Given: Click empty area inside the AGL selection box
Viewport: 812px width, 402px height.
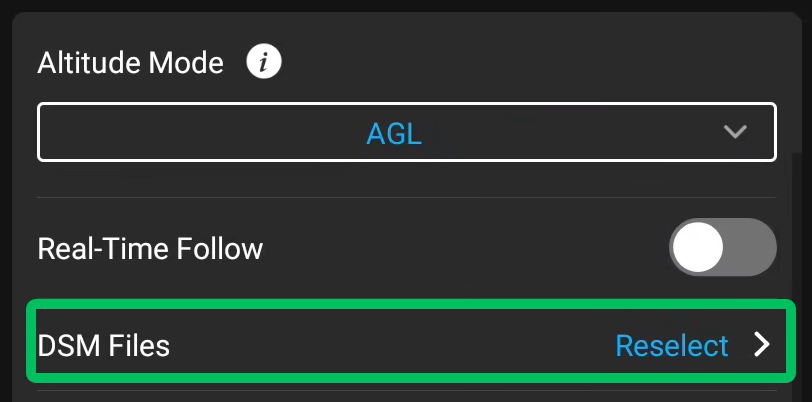Looking at the screenshot, I should coord(207,132).
